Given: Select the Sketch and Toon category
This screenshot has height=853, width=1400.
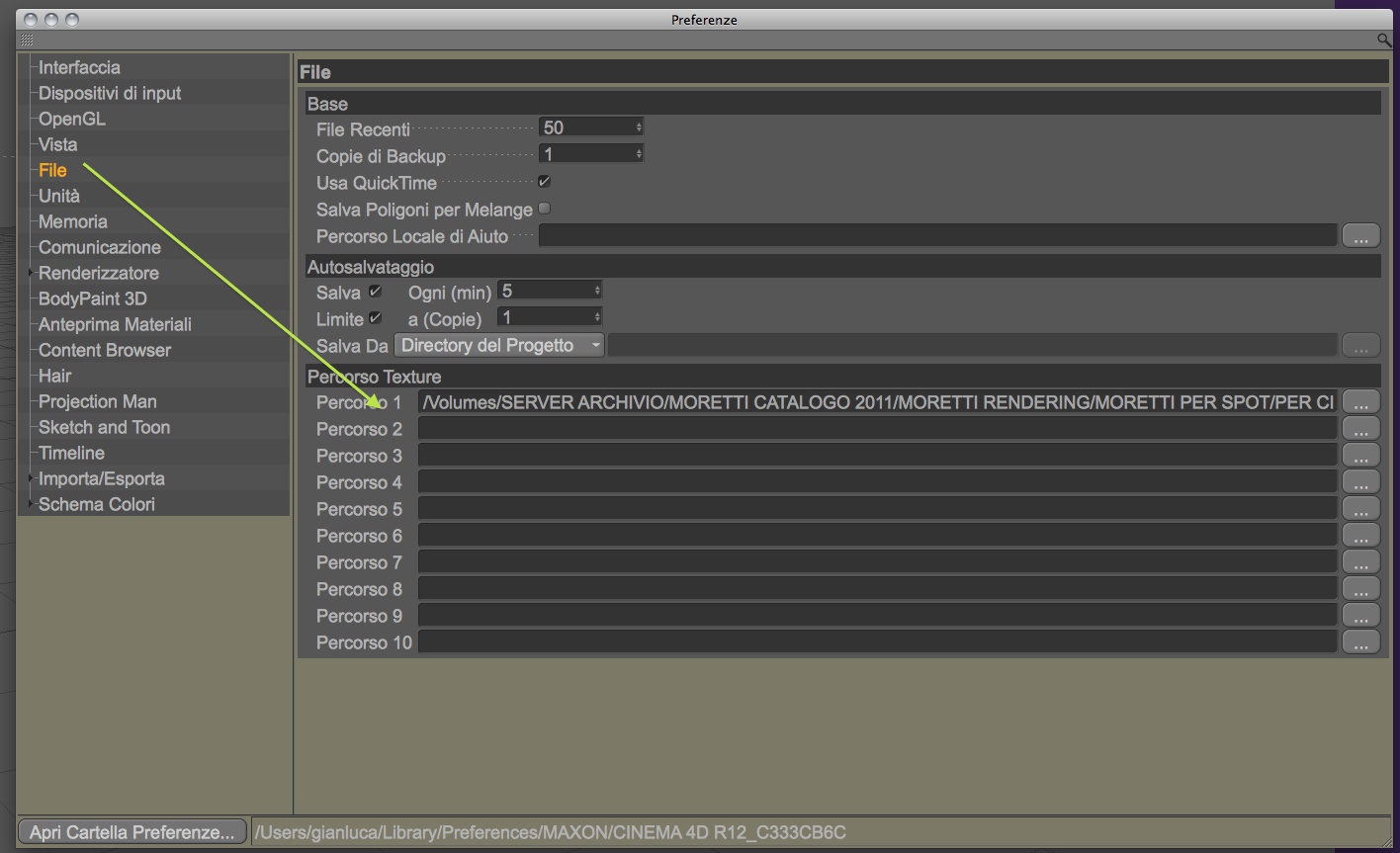Looking at the screenshot, I should click(104, 427).
